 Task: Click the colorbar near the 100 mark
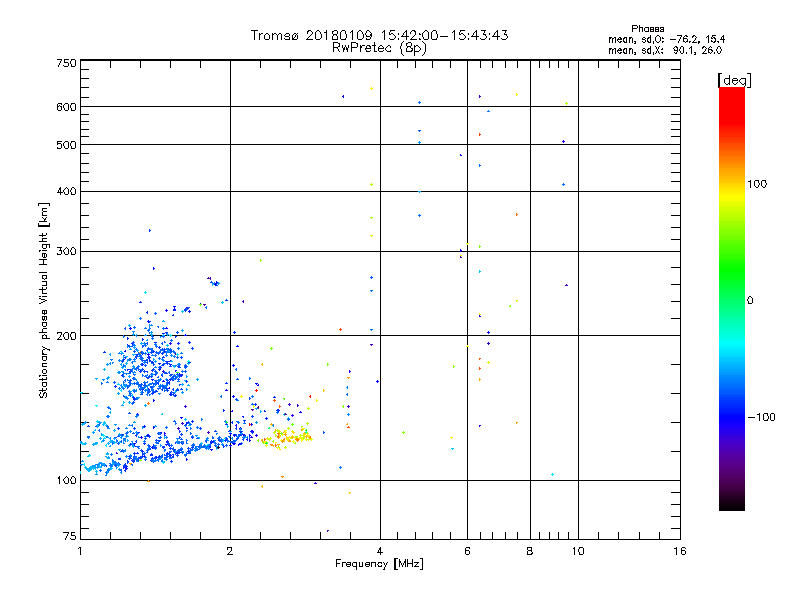[732, 184]
